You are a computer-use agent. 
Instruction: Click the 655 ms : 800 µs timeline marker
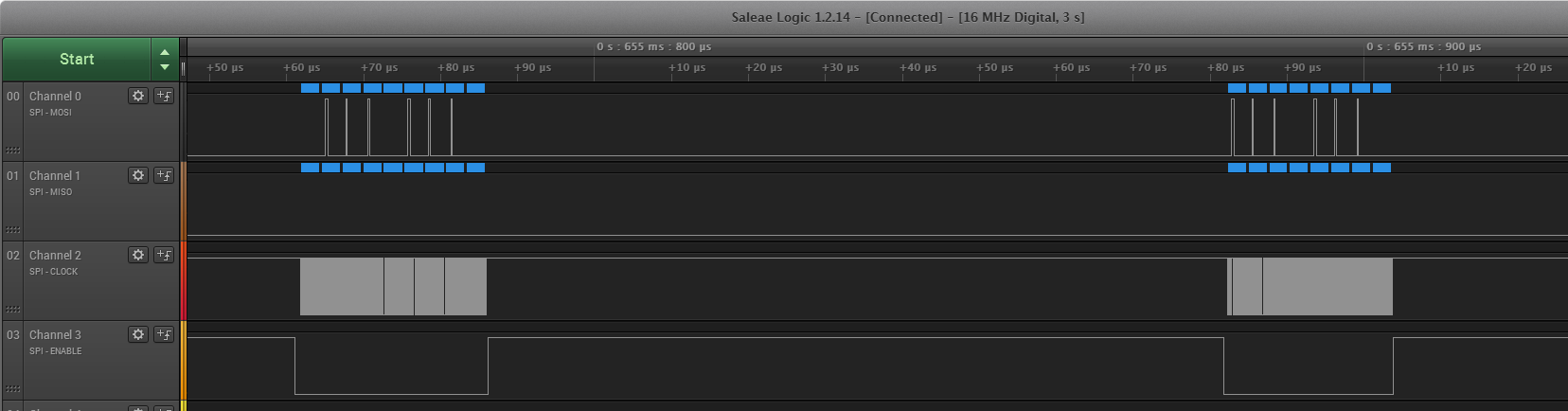coord(654,46)
